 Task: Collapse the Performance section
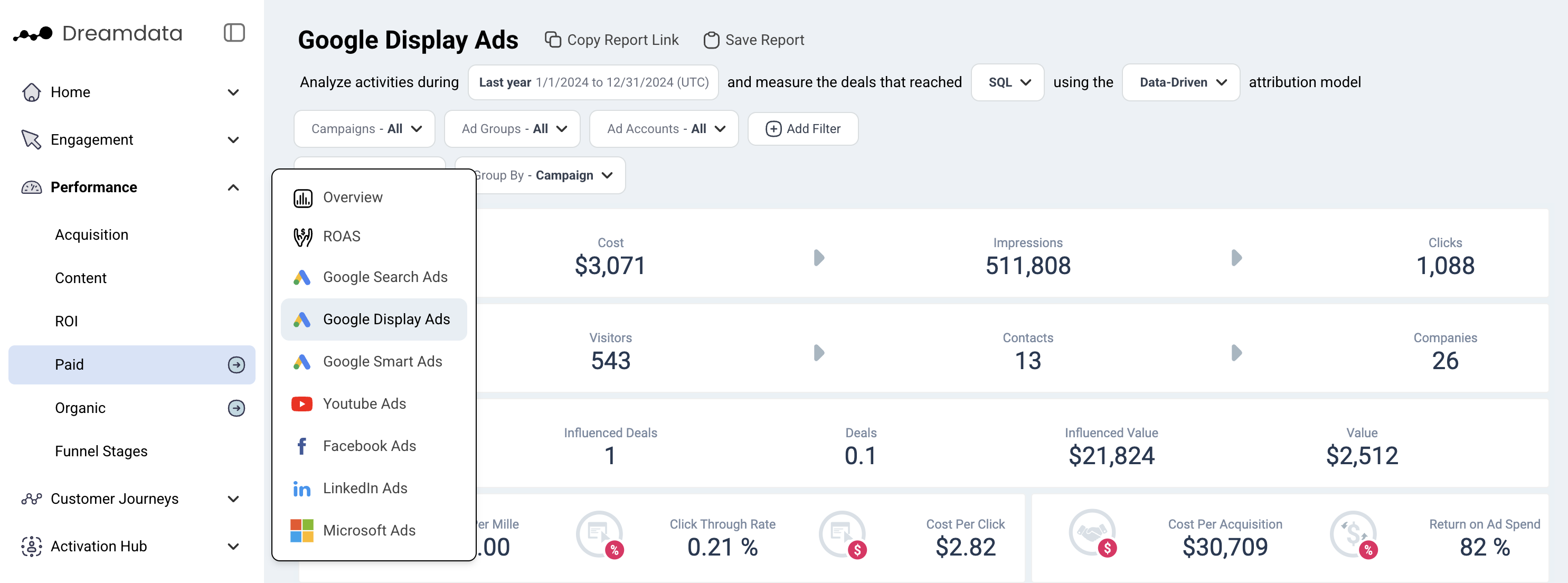coord(233,187)
